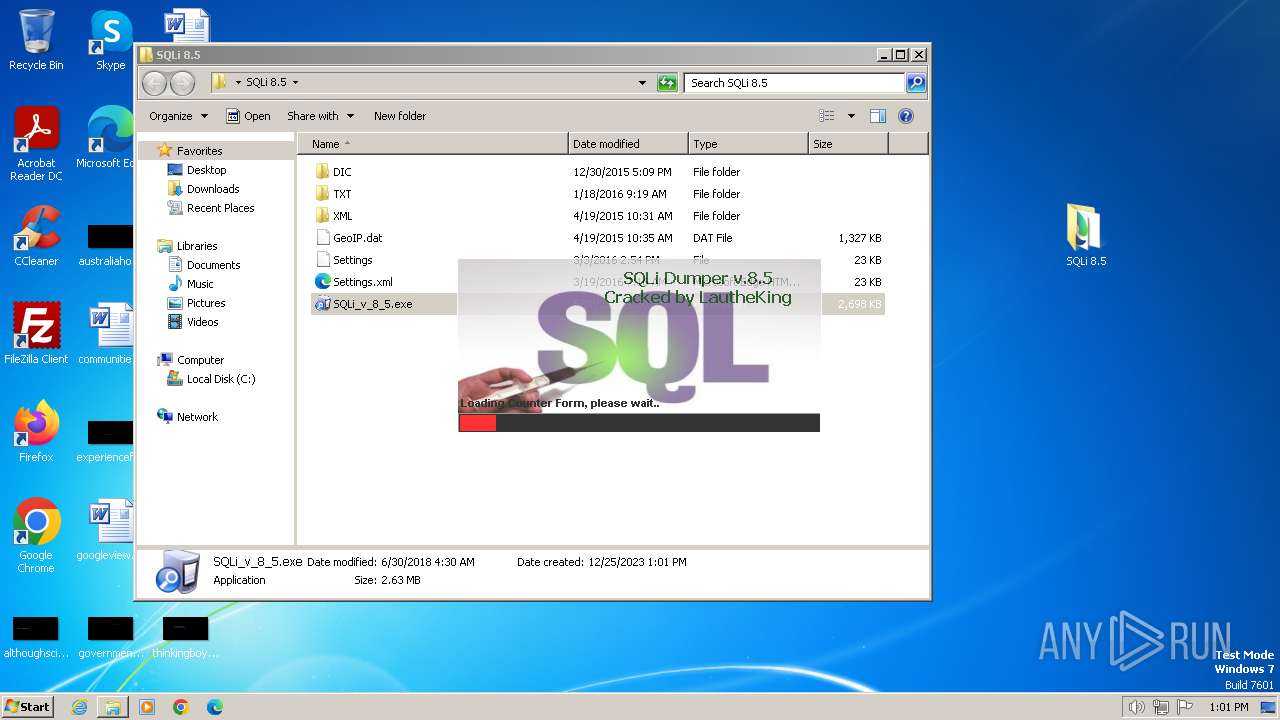This screenshot has width=1280, height=720.
Task: Open the Recycle Bin desktop icon
Action: [x=36, y=40]
